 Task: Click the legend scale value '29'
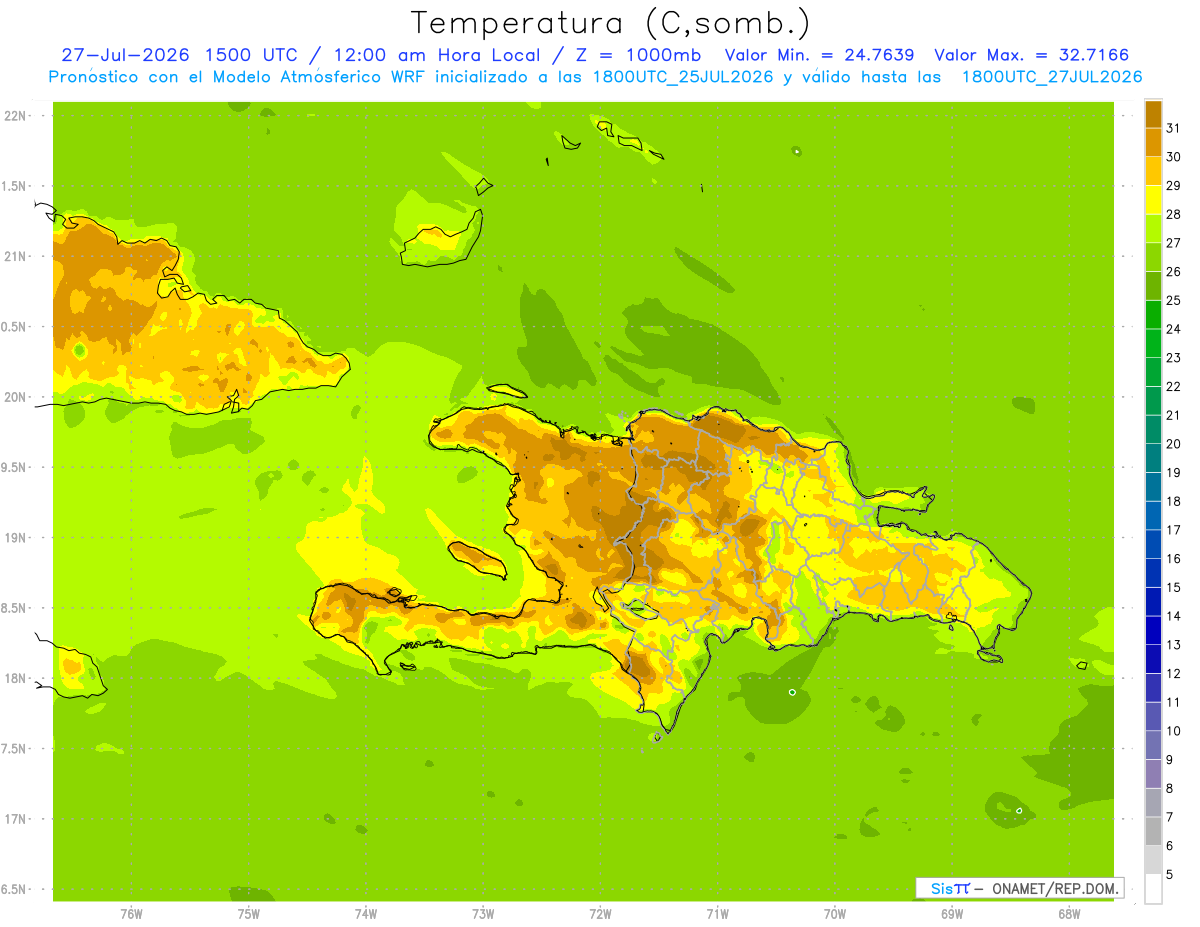[1173, 185]
